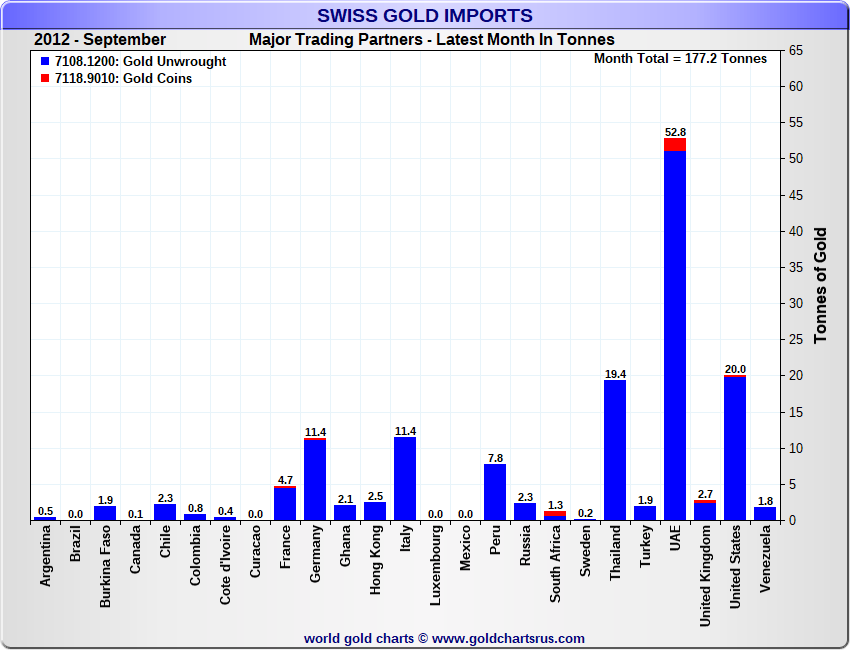Screen dimensions: 850x650
Task: Click the blue Gold Unwrought legend square
Action: 45,62
